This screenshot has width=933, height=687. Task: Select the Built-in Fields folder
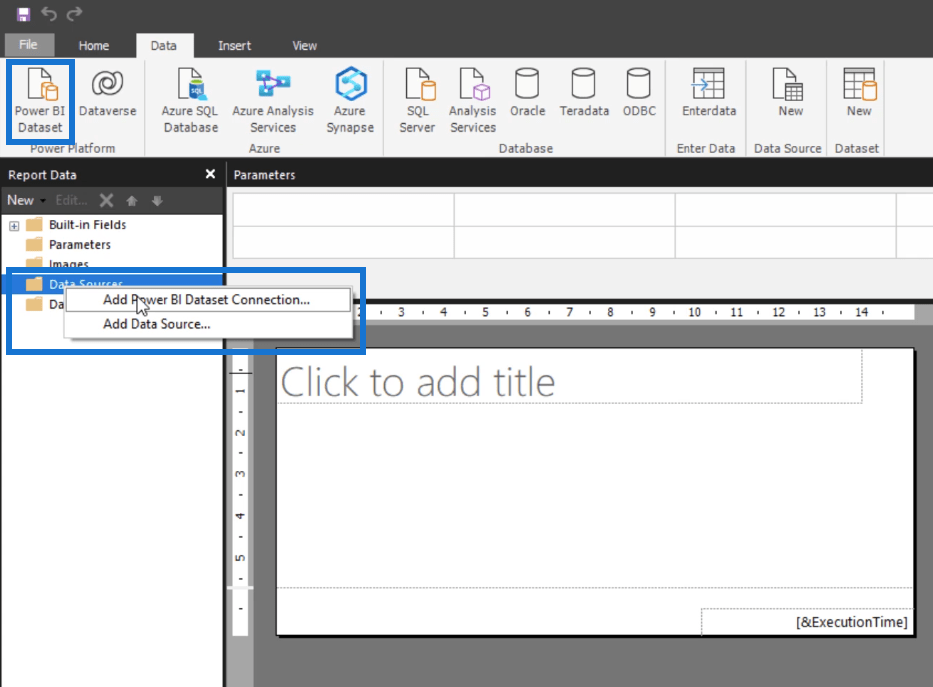[76, 225]
